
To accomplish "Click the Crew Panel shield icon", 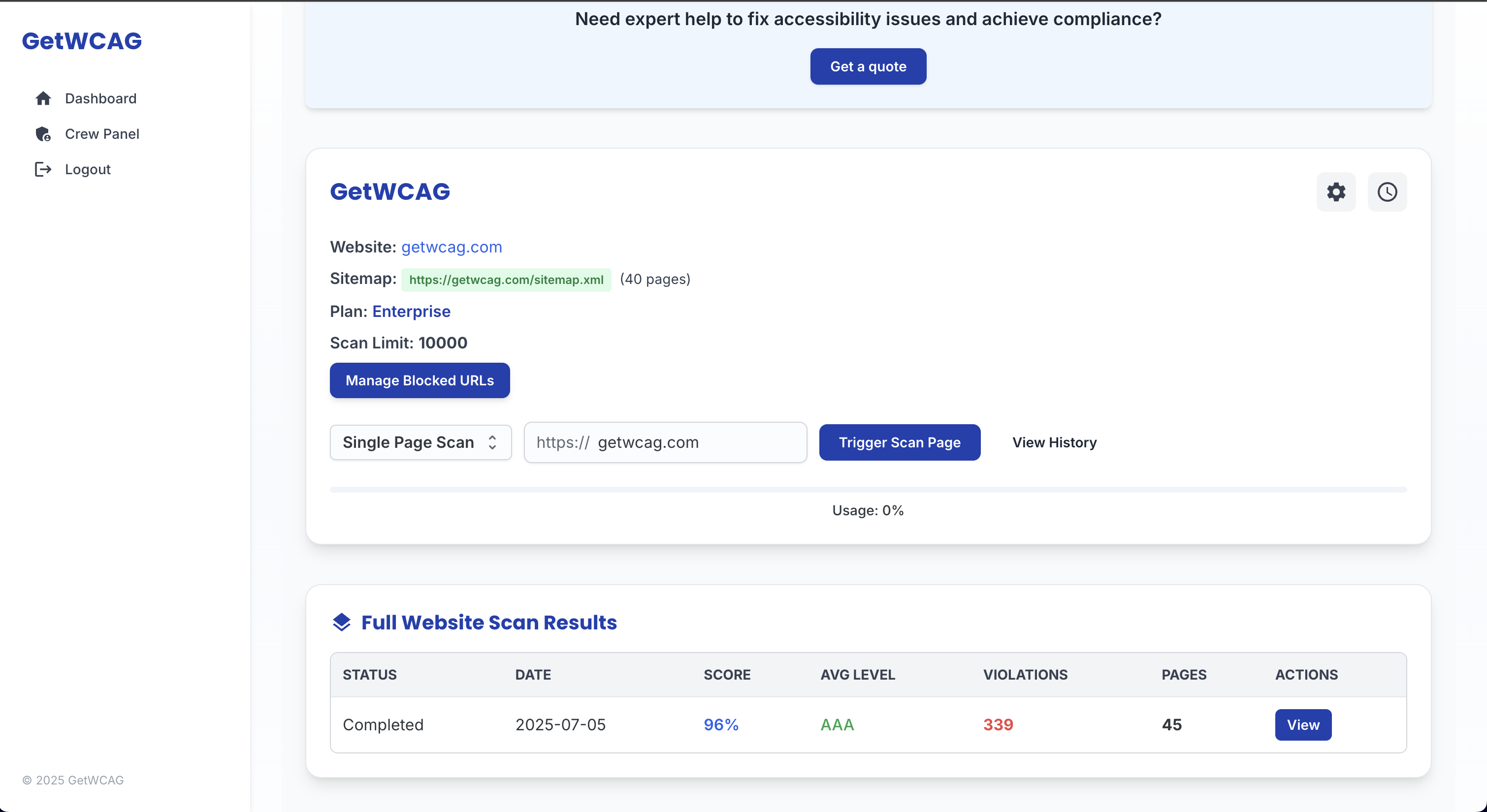I will 43,134.
